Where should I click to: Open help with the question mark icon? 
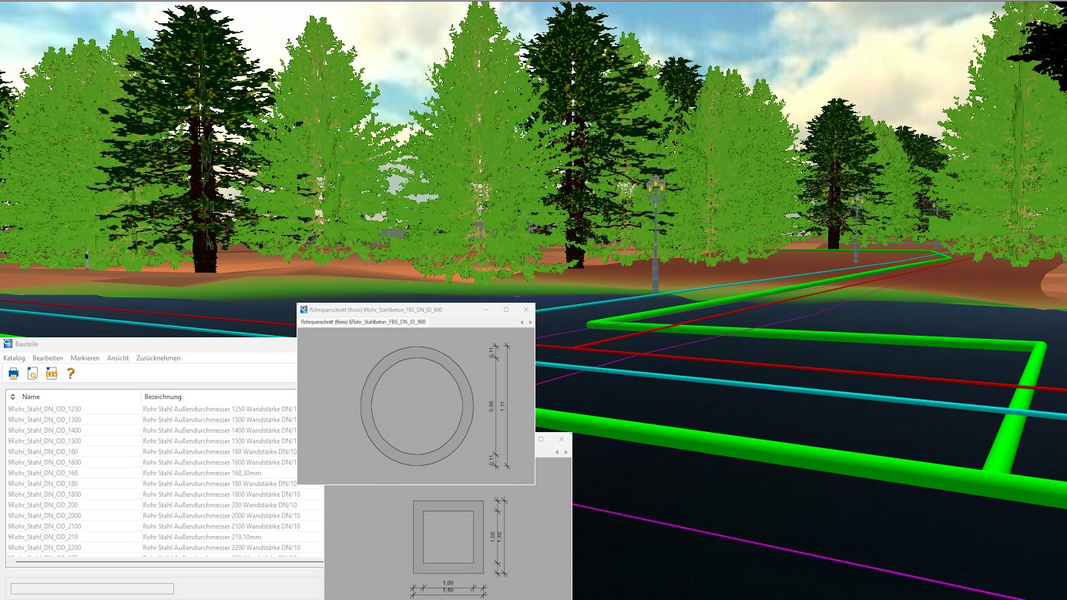tap(71, 374)
